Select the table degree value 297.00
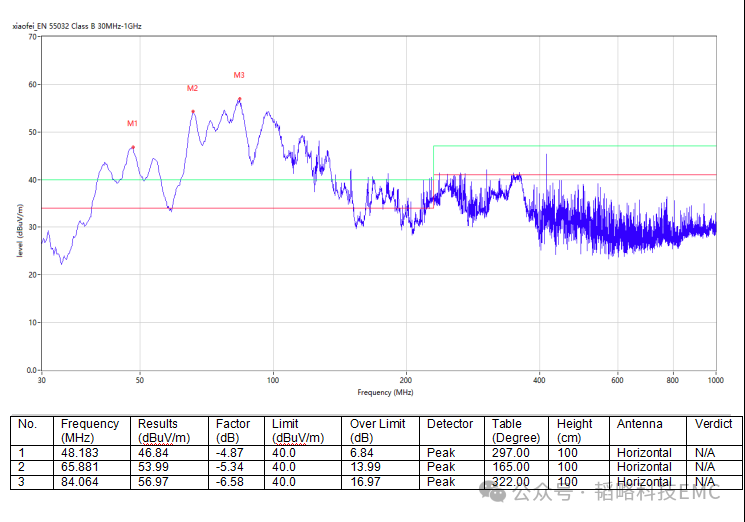The height and width of the screenshot is (522, 745). [x=511, y=453]
